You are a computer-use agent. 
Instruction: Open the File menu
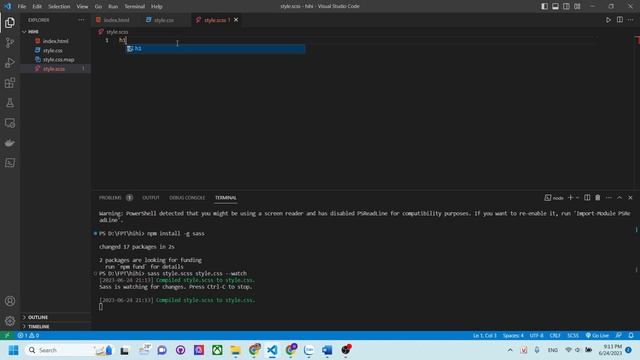tap(22, 6)
